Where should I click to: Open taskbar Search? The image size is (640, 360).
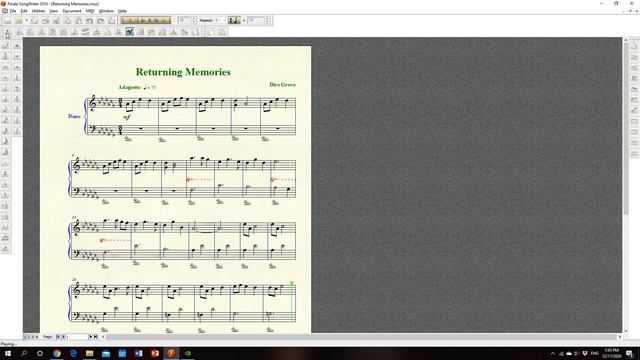(x=24, y=353)
